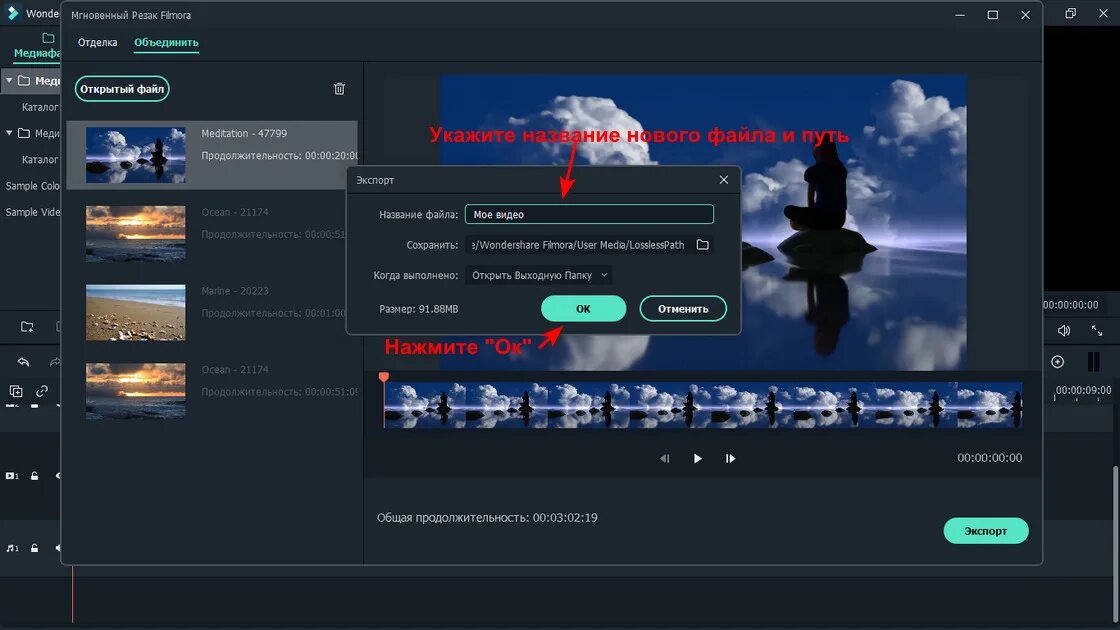Click the zoom-in plus circle icon
The image size is (1120, 630).
[1058, 362]
